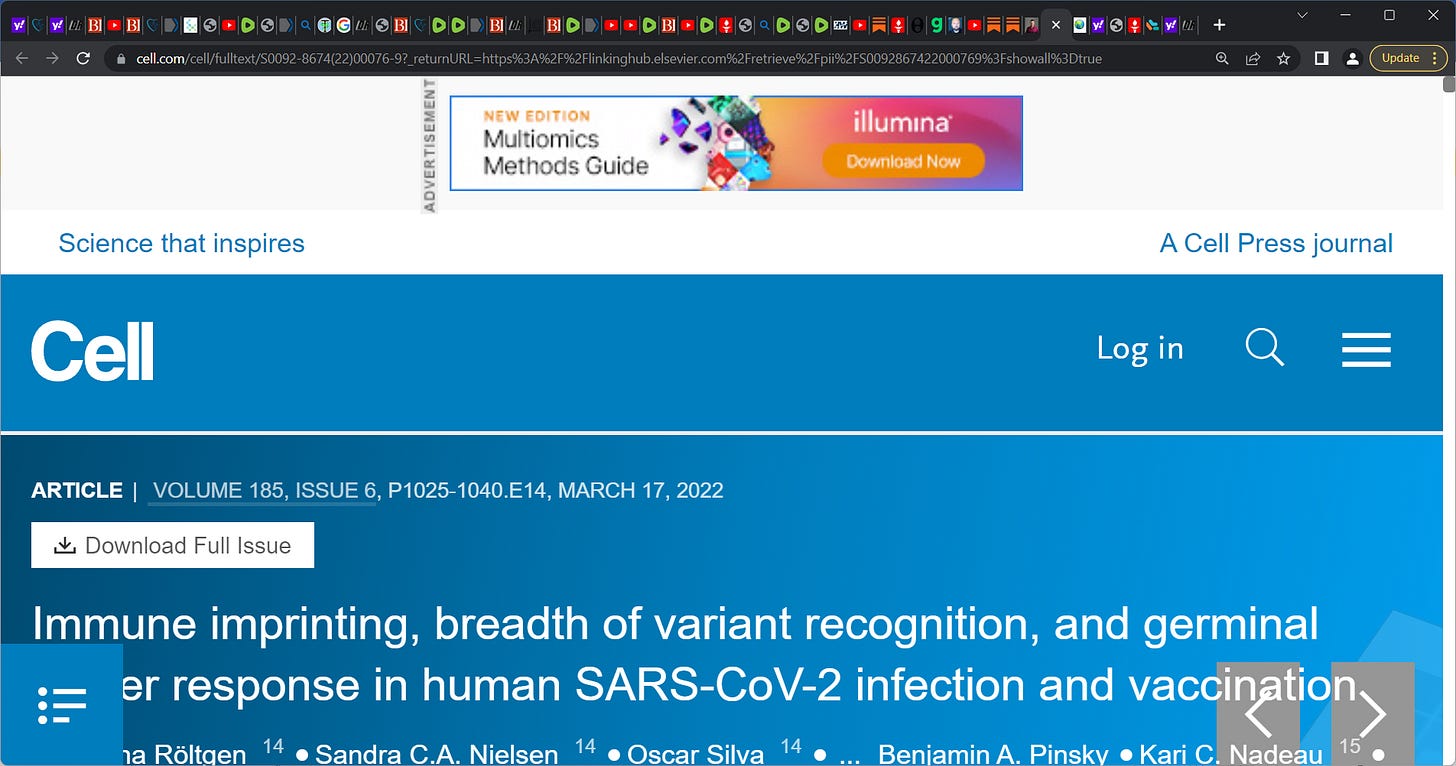The width and height of the screenshot is (1456, 766).
Task: Click author Sandra C.A. Nielsen
Action: (437, 755)
